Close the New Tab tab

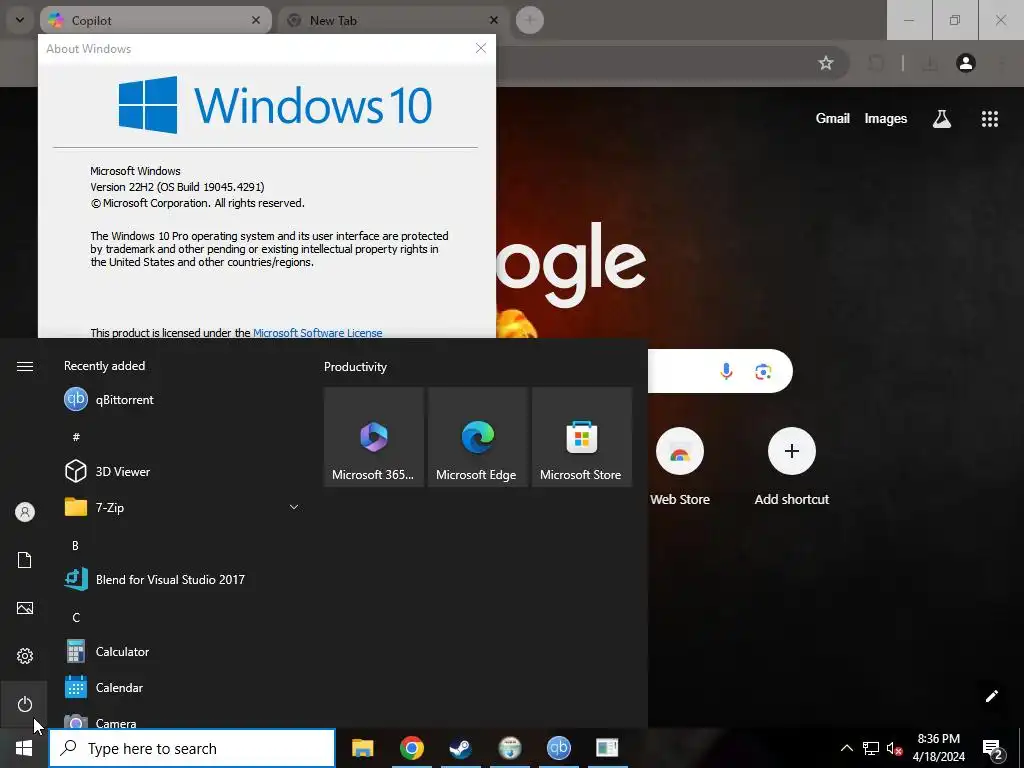coord(494,20)
